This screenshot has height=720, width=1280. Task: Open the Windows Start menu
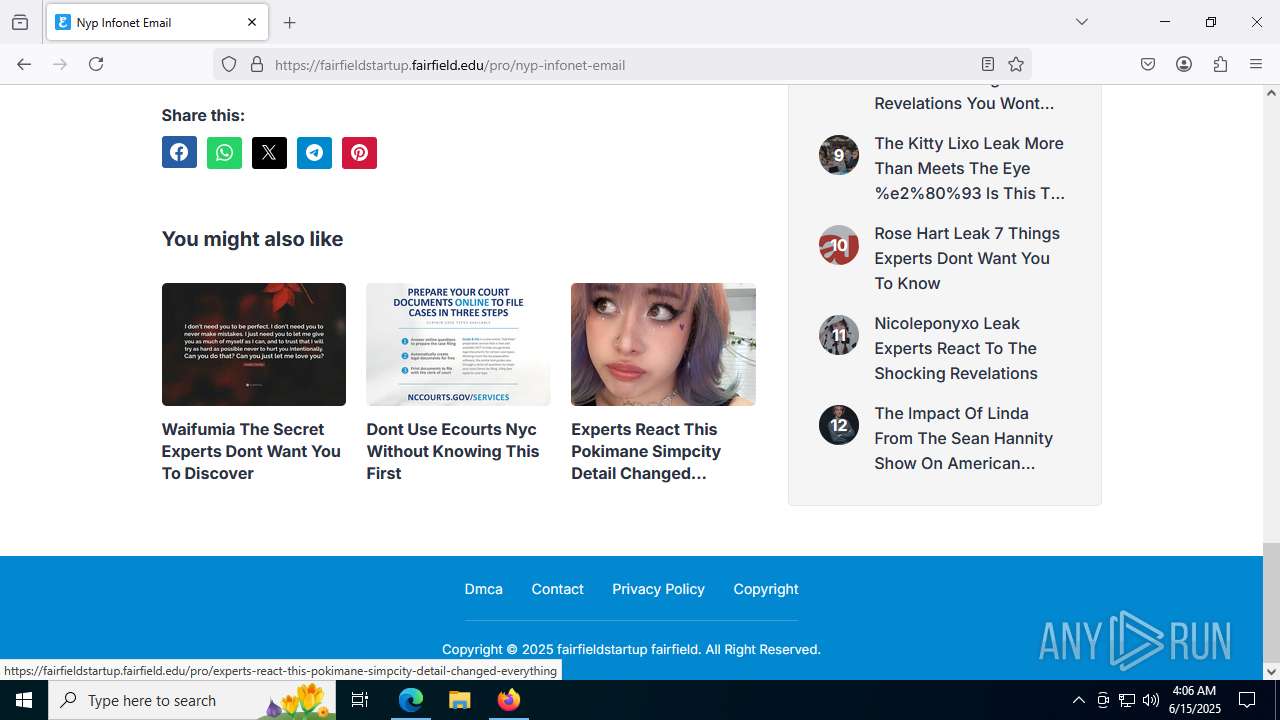tap(24, 700)
